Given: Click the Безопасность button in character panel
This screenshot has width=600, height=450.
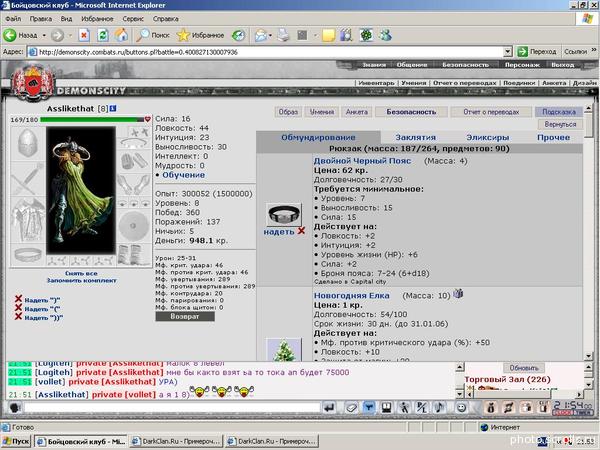Looking at the screenshot, I should (411, 112).
